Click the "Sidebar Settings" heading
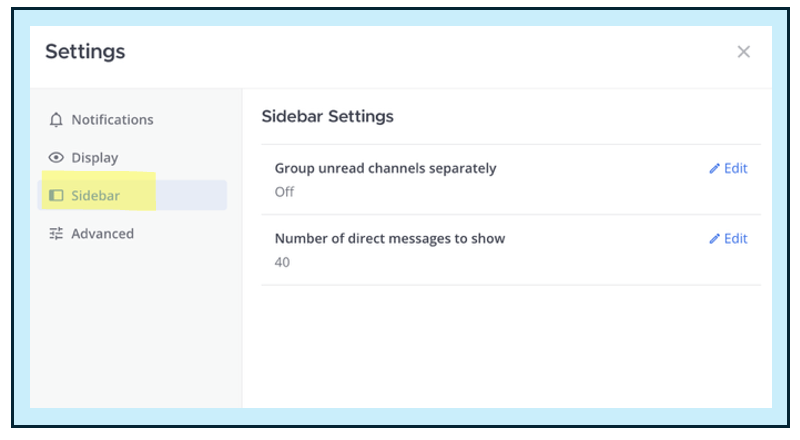The width and height of the screenshot is (800, 440). point(327,117)
